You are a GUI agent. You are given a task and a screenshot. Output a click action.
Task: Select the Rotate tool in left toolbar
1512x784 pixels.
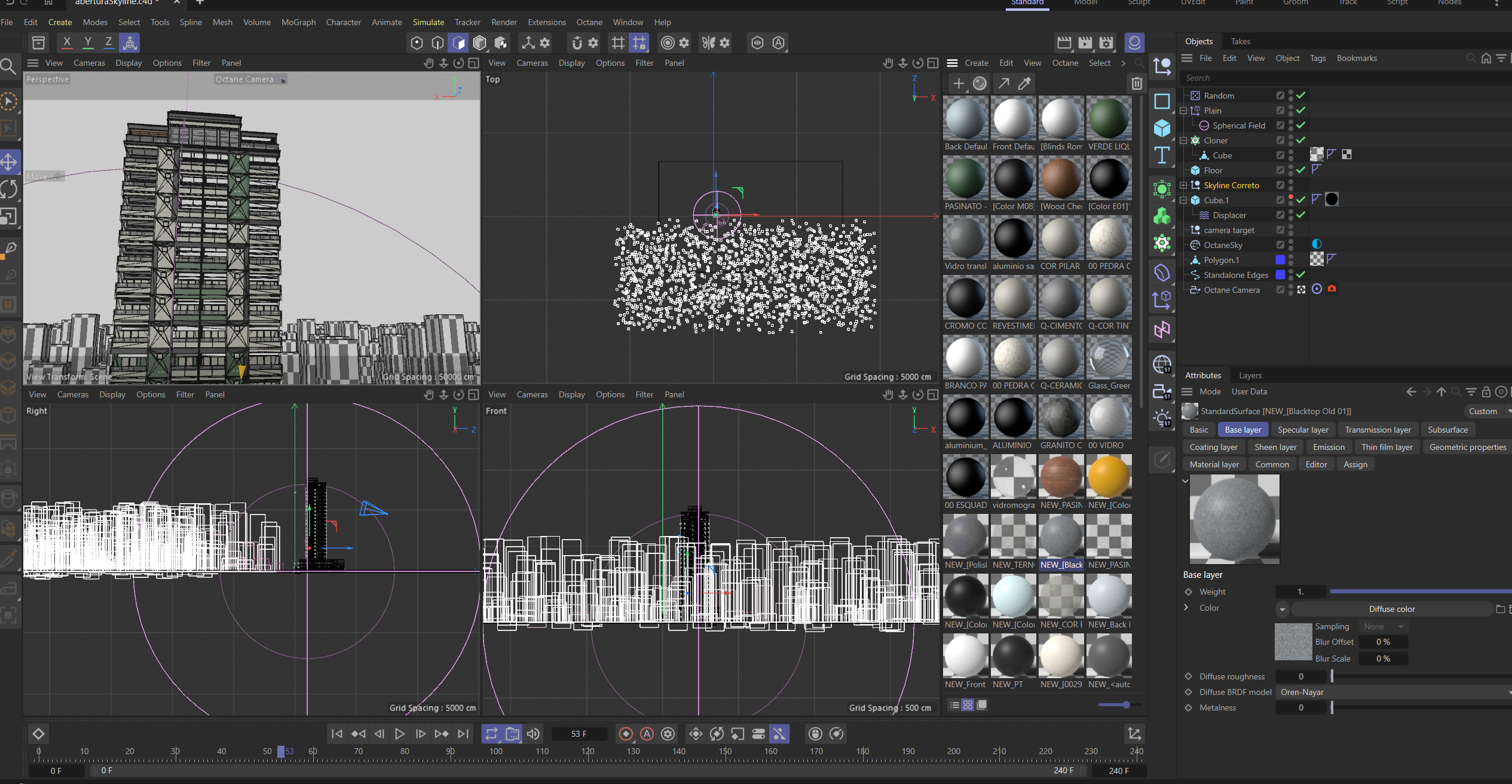tap(10, 189)
